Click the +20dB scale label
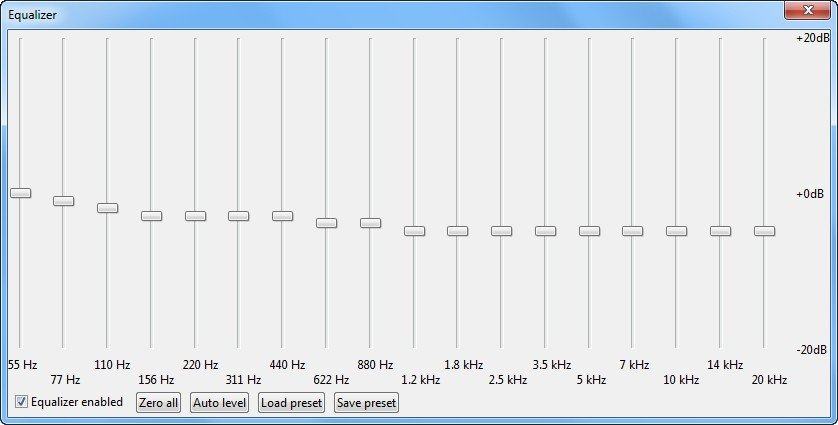 (x=813, y=38)
